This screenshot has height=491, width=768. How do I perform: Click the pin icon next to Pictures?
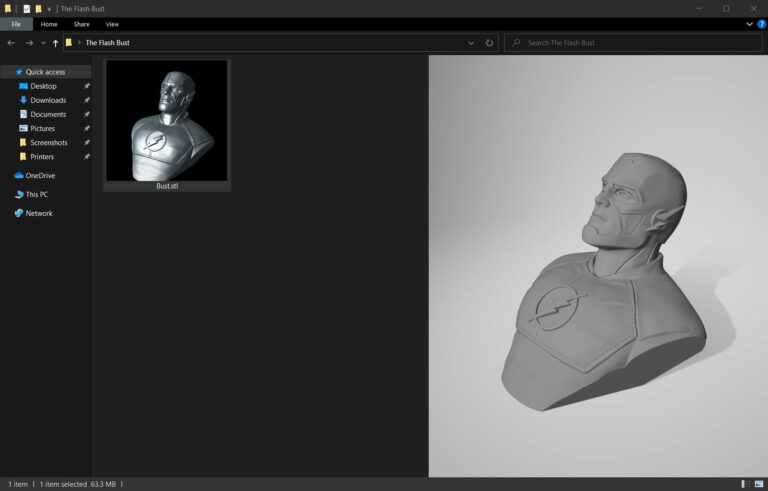click(x=87, y=129)
